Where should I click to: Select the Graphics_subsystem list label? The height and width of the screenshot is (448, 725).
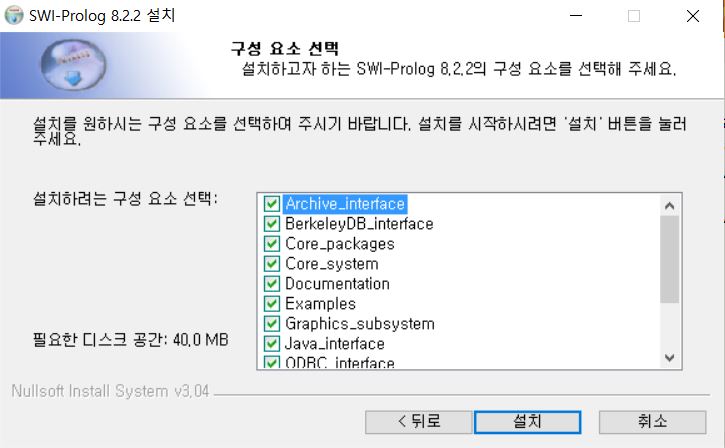coord(360,324)
